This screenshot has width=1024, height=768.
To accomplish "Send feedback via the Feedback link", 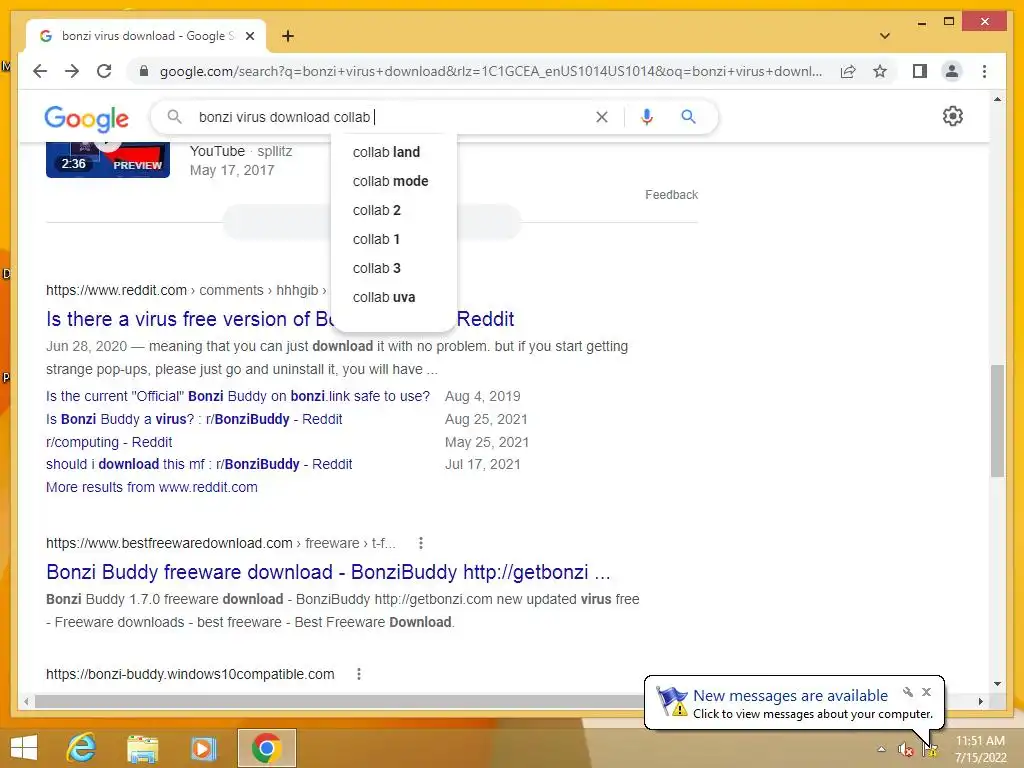I will point(671,195).
